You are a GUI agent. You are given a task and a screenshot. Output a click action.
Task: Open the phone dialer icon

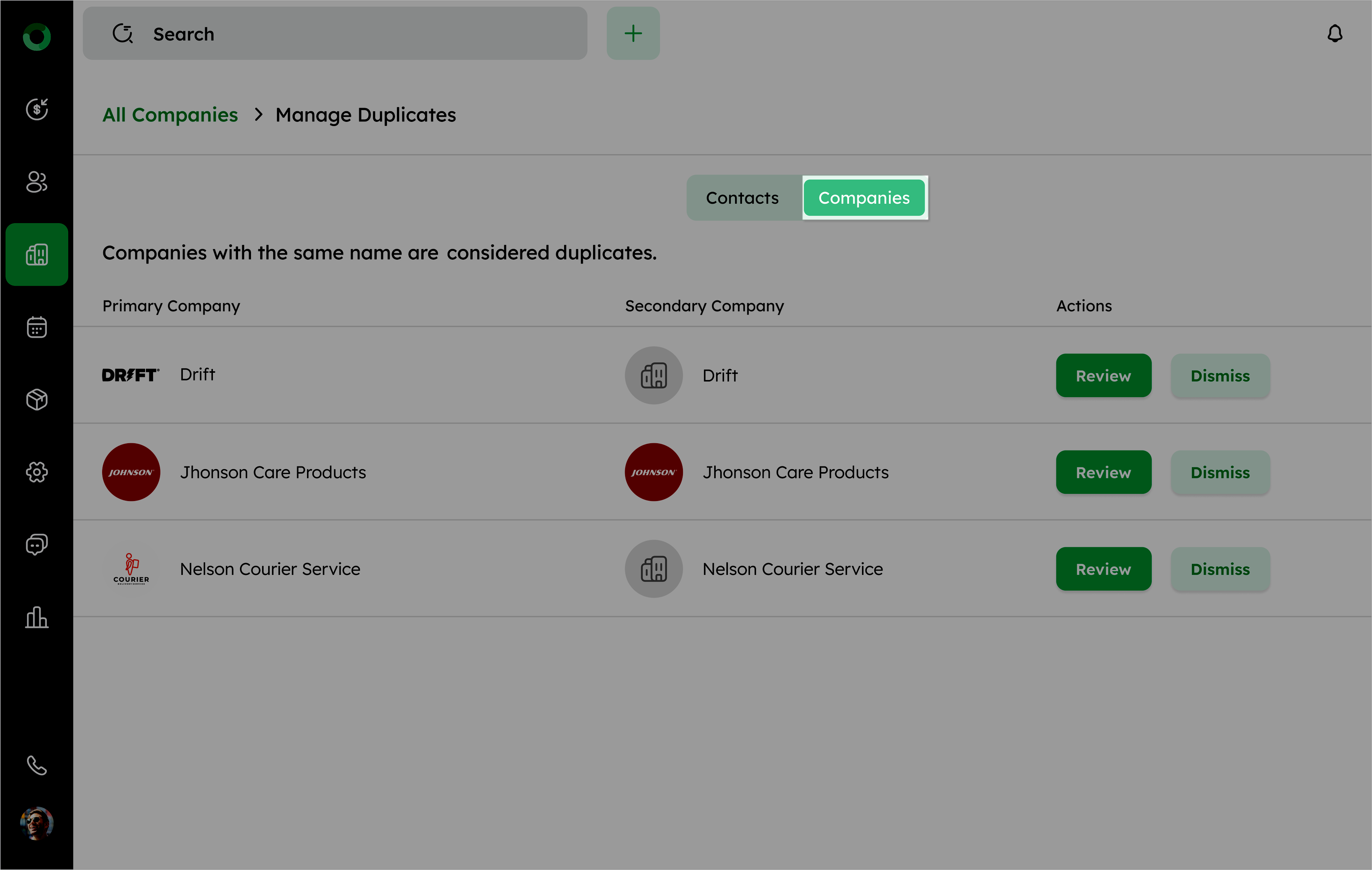37,765
